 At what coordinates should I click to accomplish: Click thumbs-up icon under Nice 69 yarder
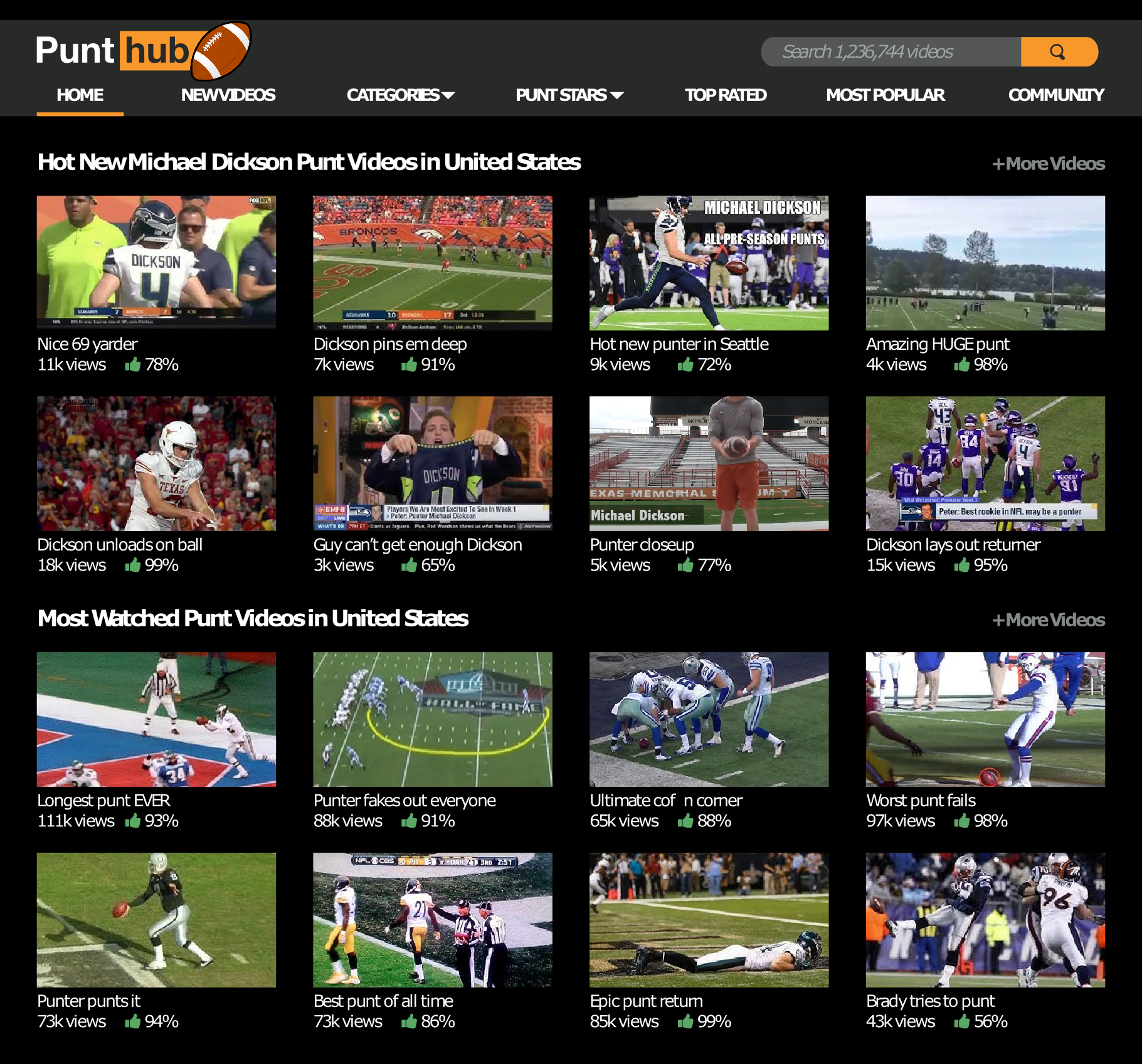[x=132, y=364]
